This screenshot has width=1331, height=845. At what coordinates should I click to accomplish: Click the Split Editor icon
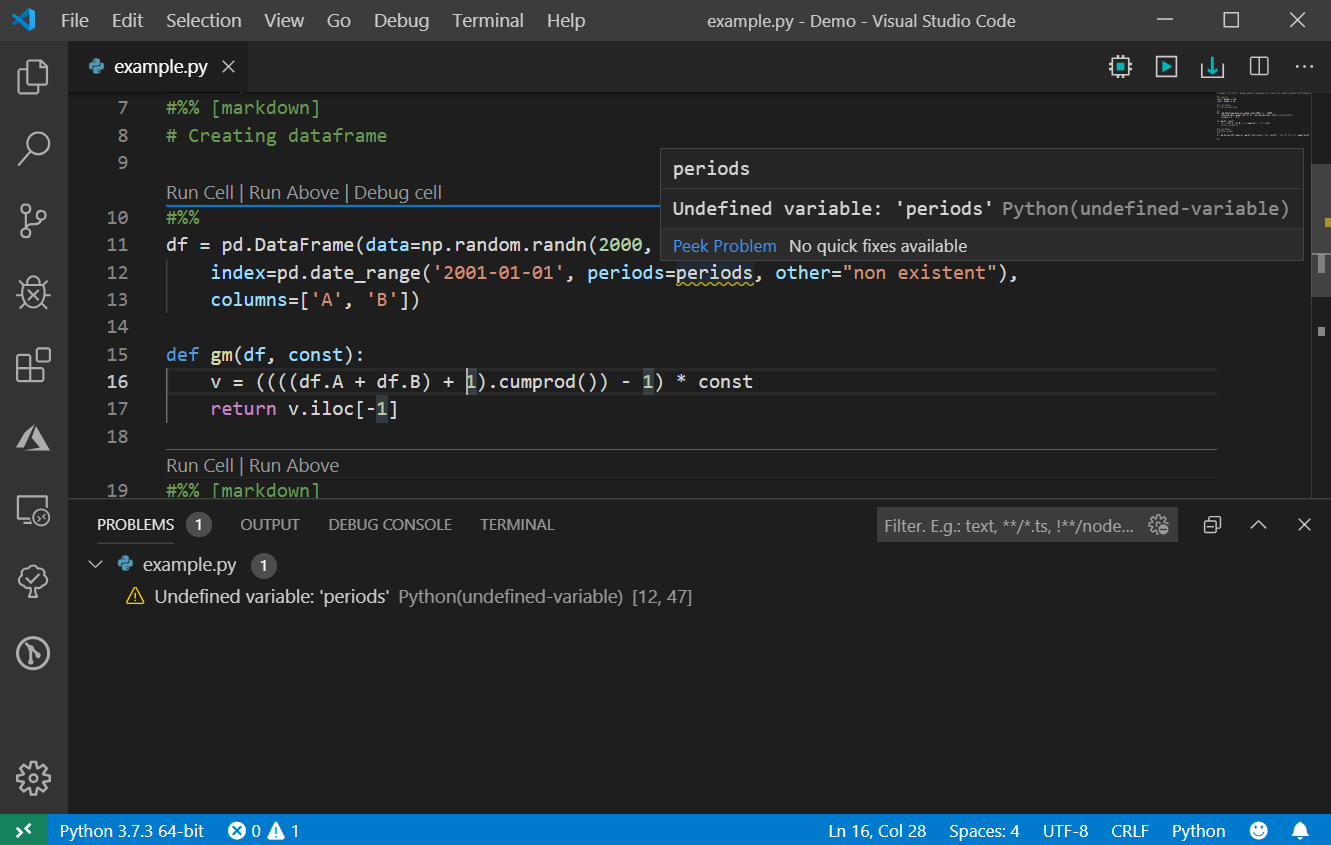[1259, 67]
